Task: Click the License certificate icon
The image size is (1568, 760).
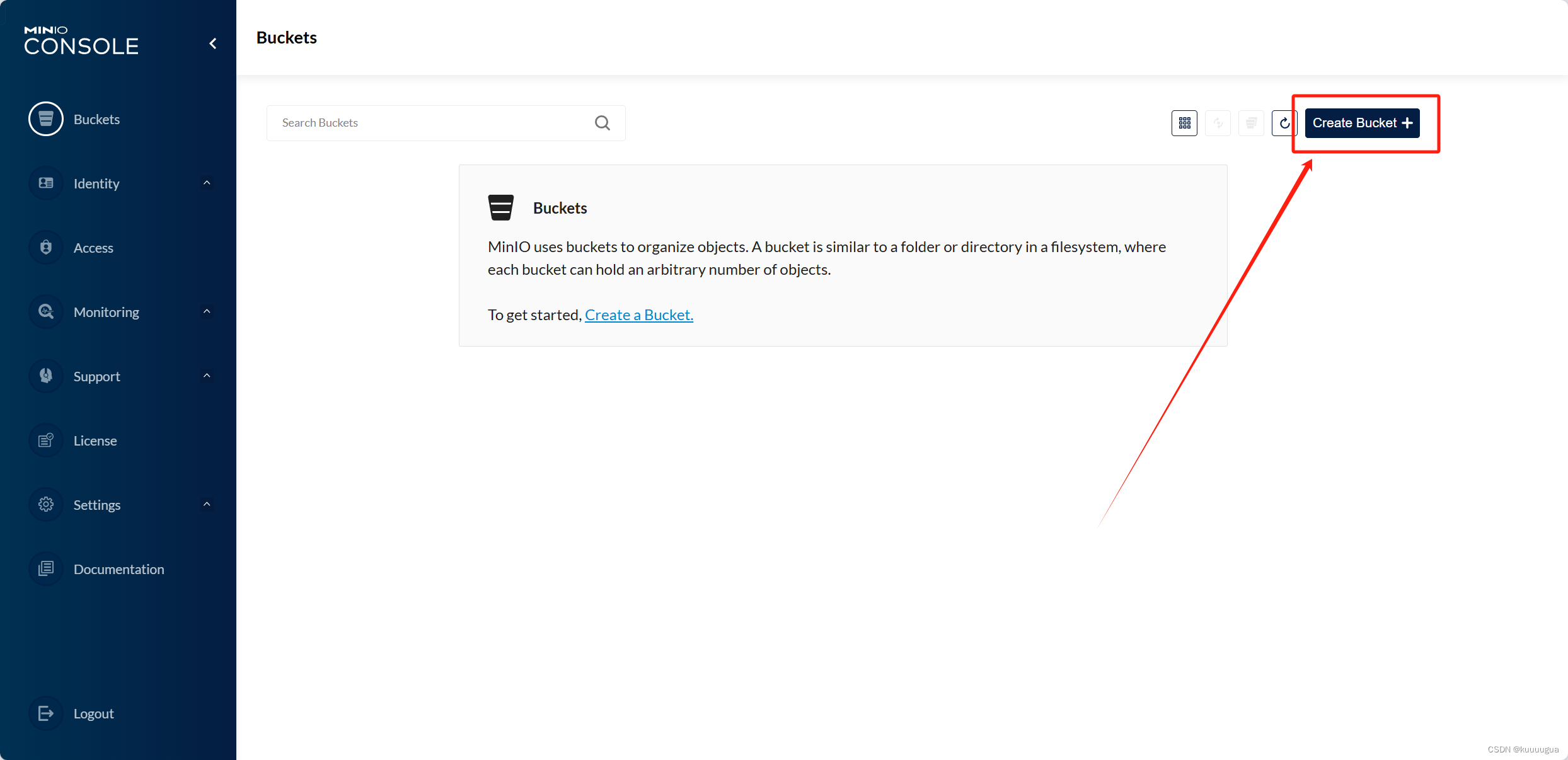Action: coord(46,440)
